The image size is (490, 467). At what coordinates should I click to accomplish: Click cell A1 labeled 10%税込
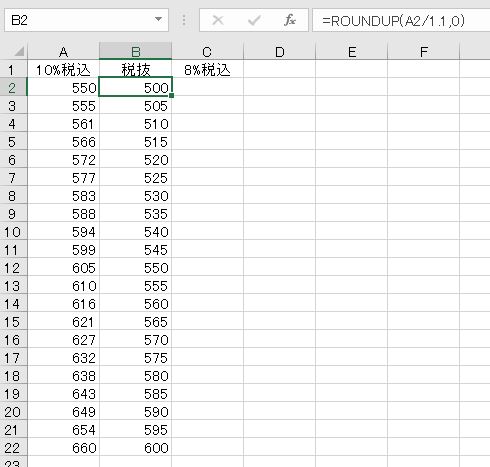coord(63,70)
